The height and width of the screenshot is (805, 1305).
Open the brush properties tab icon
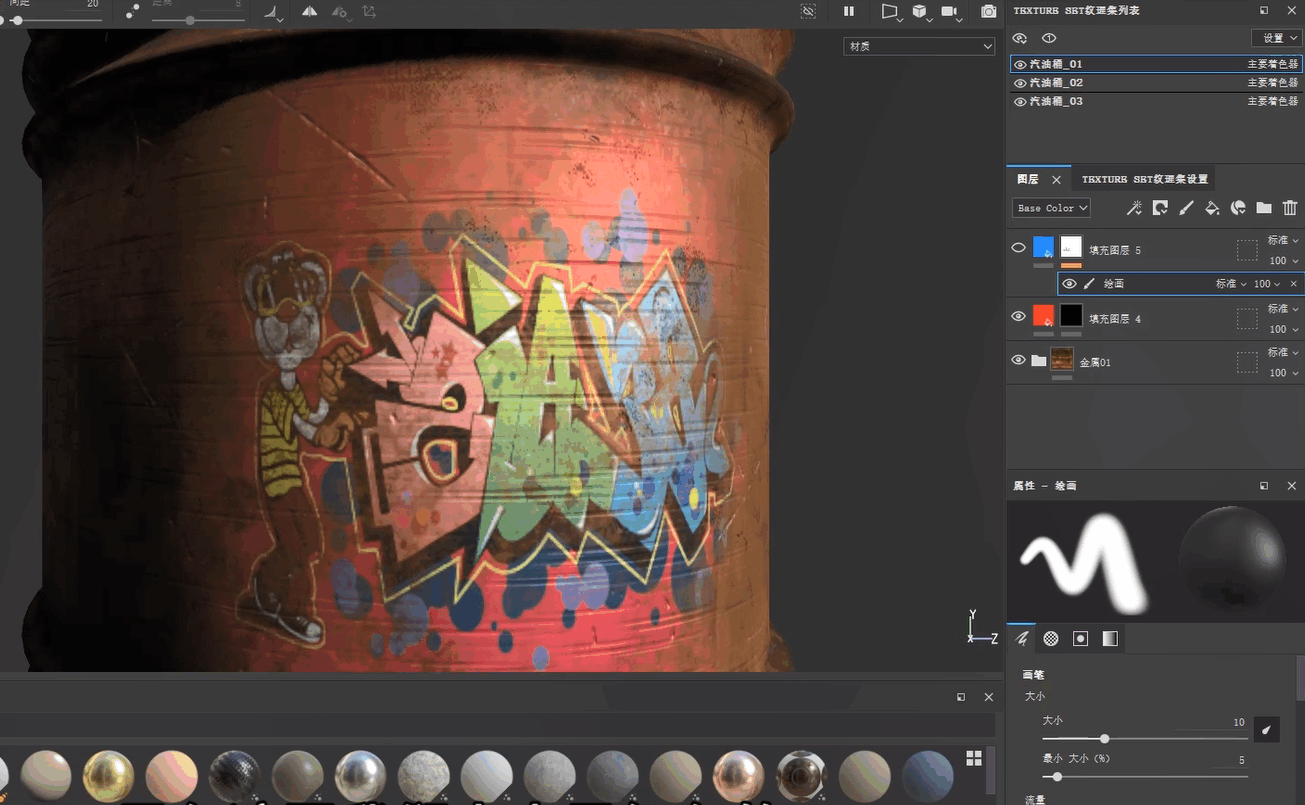[1022, 638]
